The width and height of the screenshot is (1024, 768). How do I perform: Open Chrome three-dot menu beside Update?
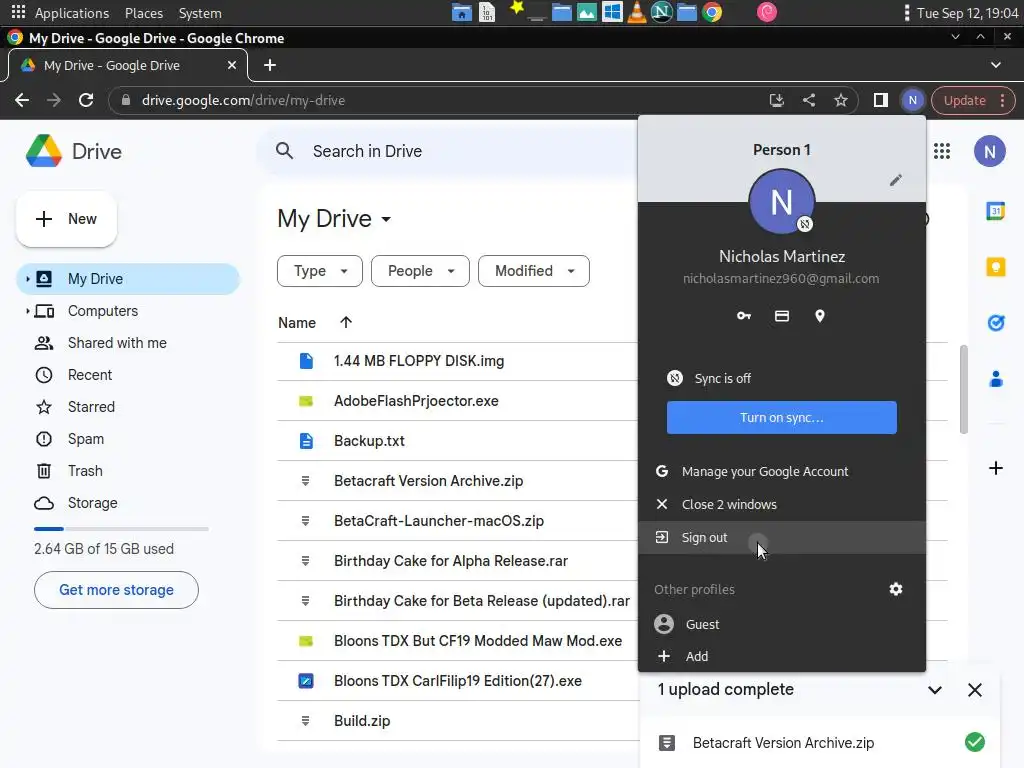point(1002,101)
